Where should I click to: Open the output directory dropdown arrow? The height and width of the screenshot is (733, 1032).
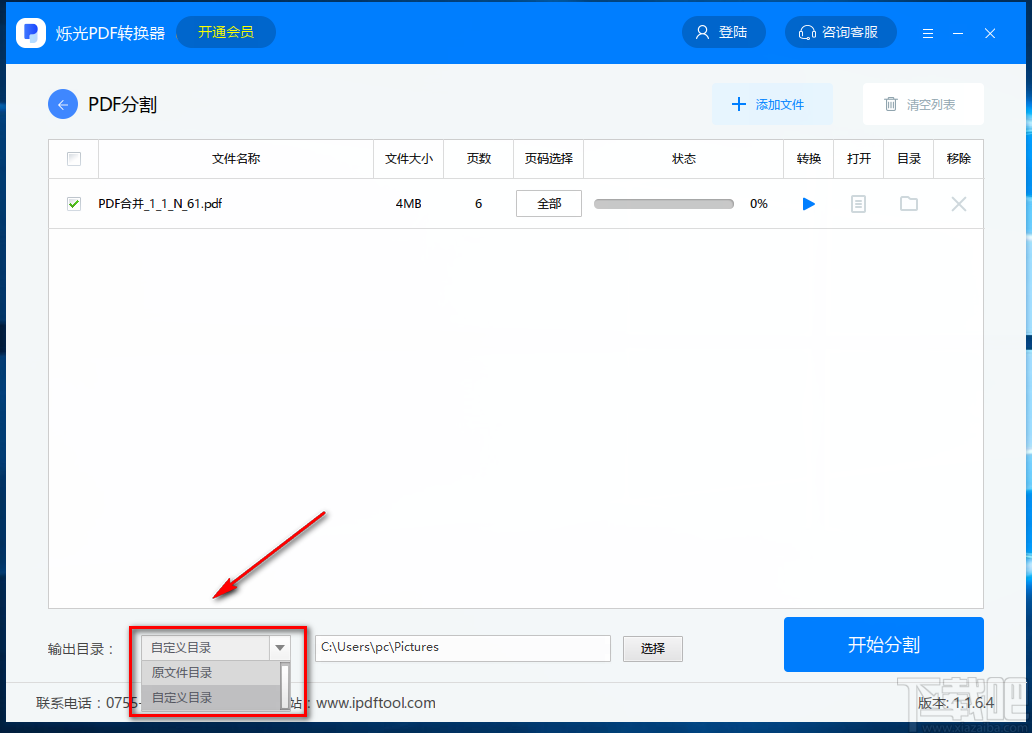click(x=280, y=647)
